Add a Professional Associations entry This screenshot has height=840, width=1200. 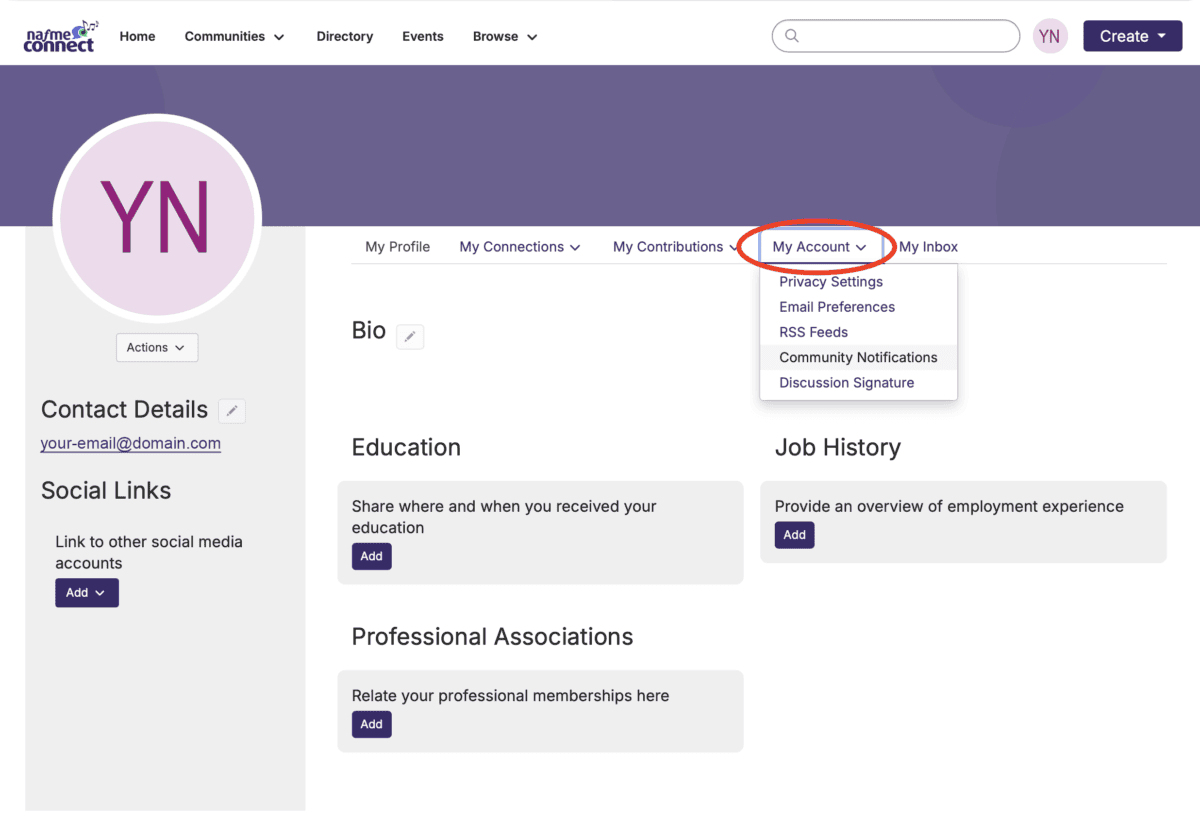coord(372,724)
